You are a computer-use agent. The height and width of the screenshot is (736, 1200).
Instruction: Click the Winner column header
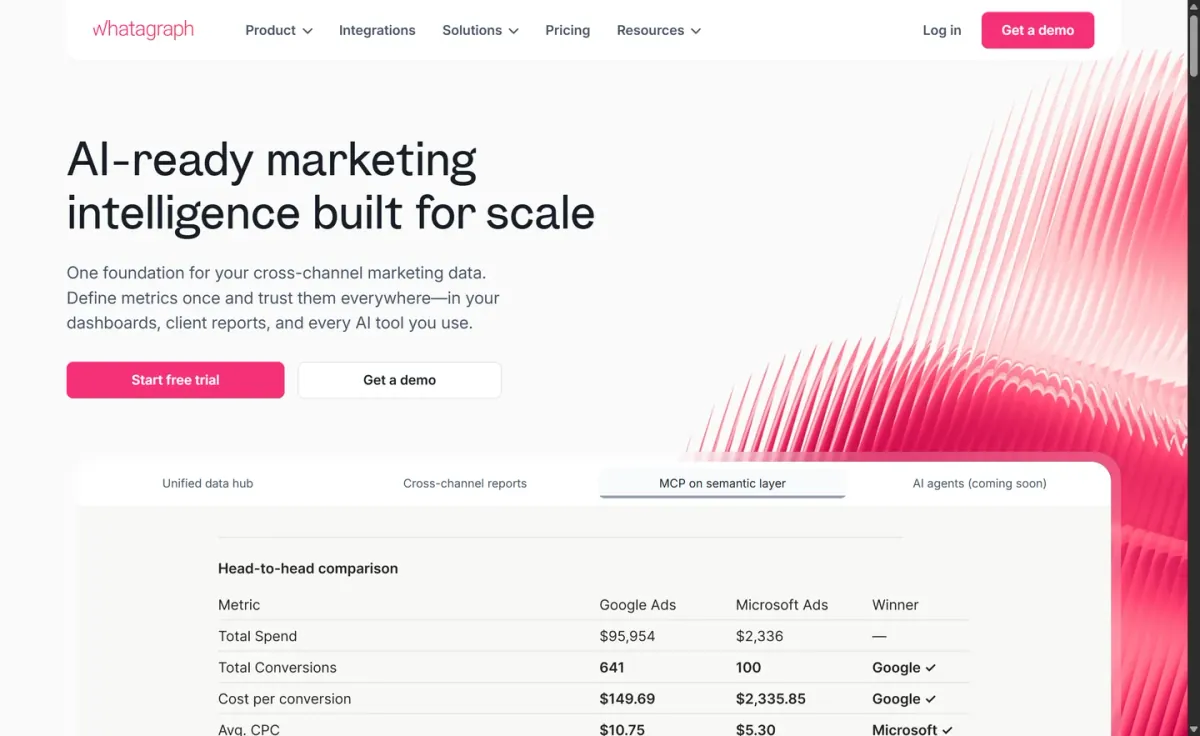pyautogui.click(x=895, y=605)
